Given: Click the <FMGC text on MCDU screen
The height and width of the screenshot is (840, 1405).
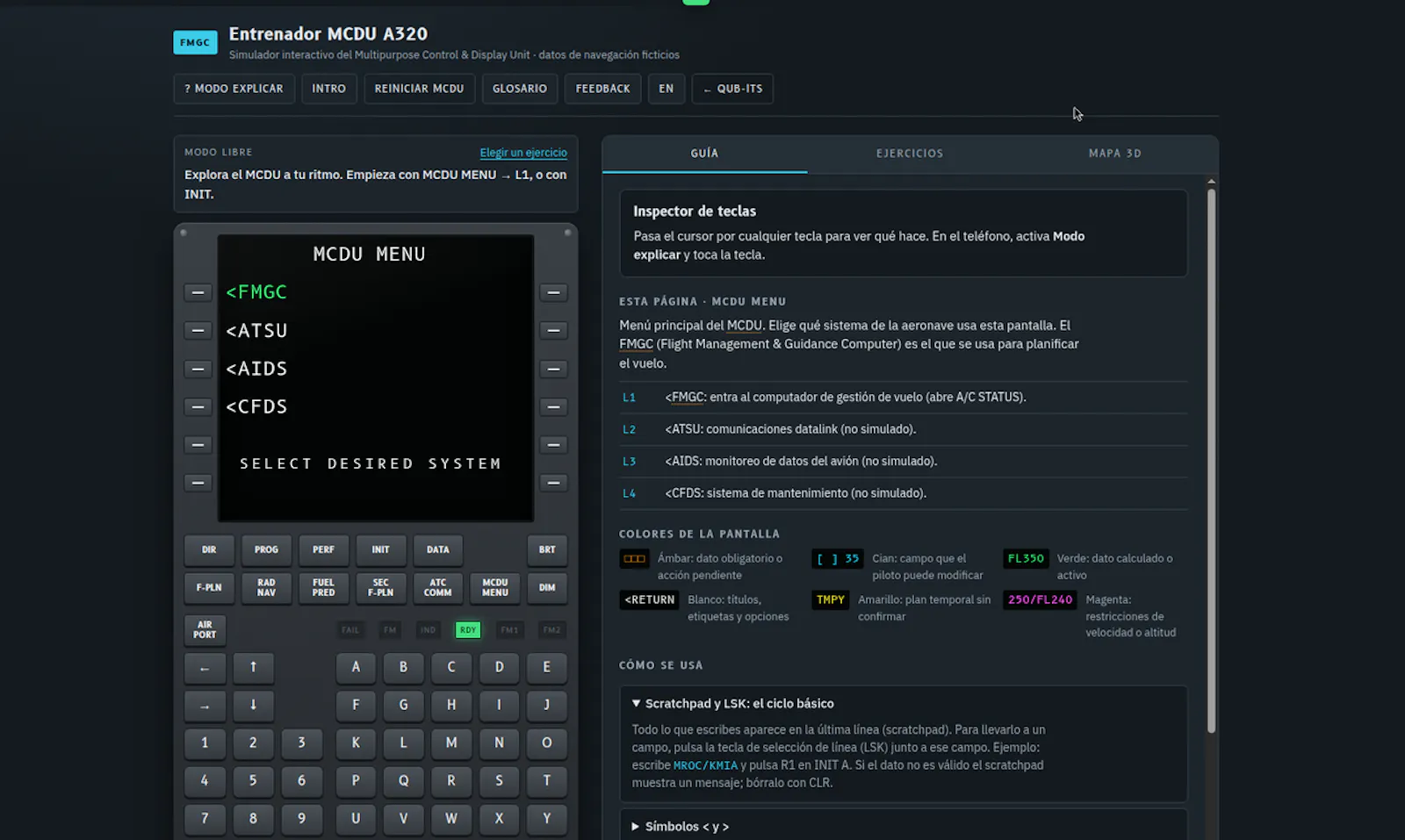Looking at the screenshot, I should 256,292.
